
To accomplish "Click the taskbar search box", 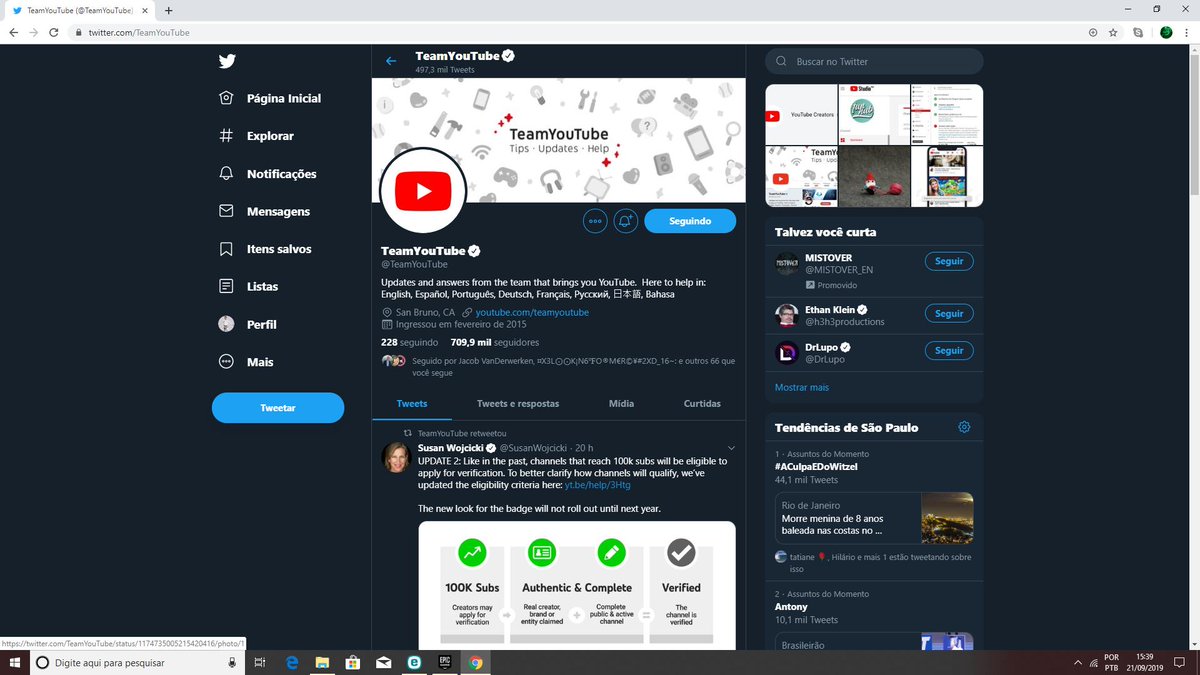I will (x=137, y=662).
